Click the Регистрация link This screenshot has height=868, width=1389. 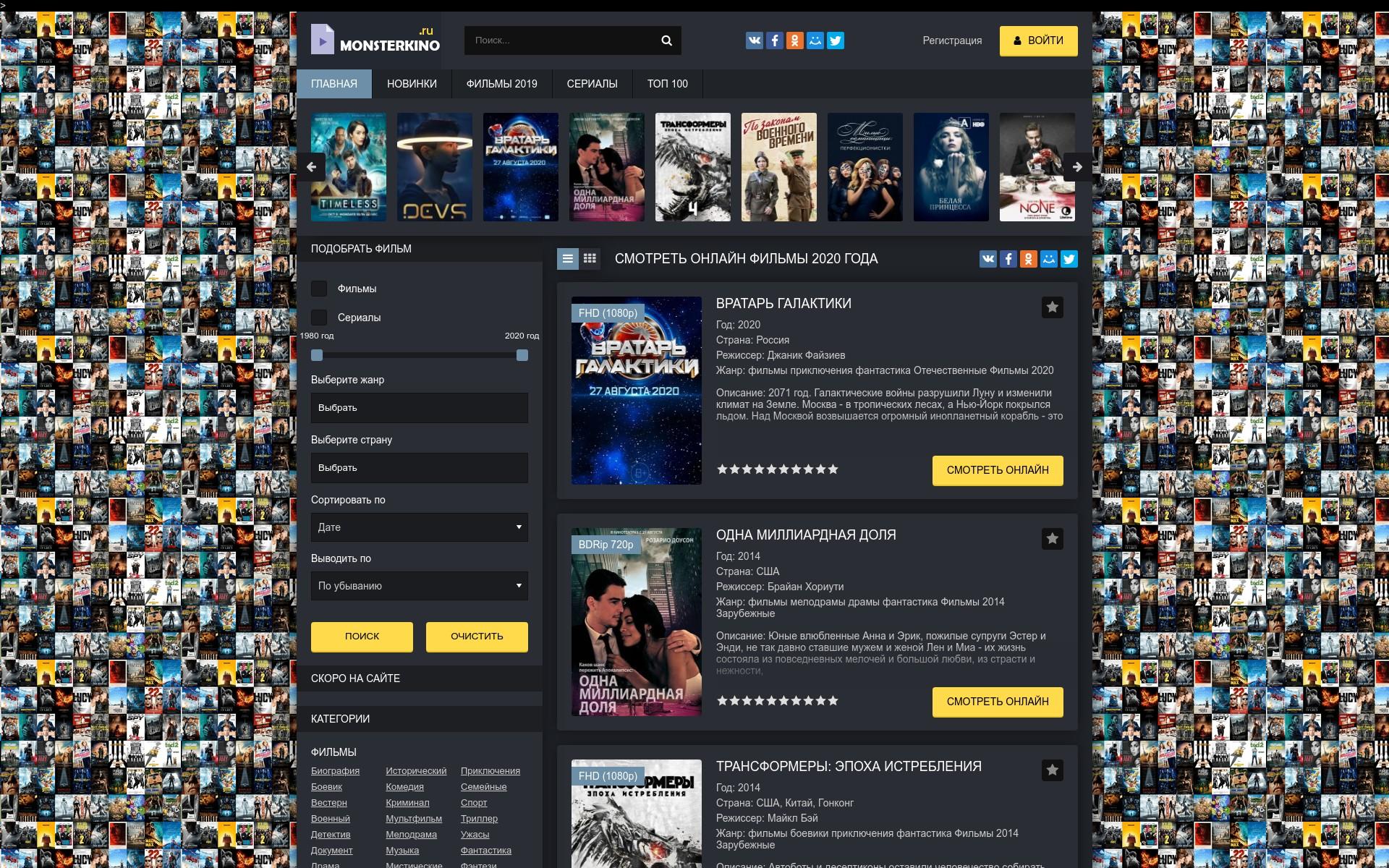pos(952,41)
